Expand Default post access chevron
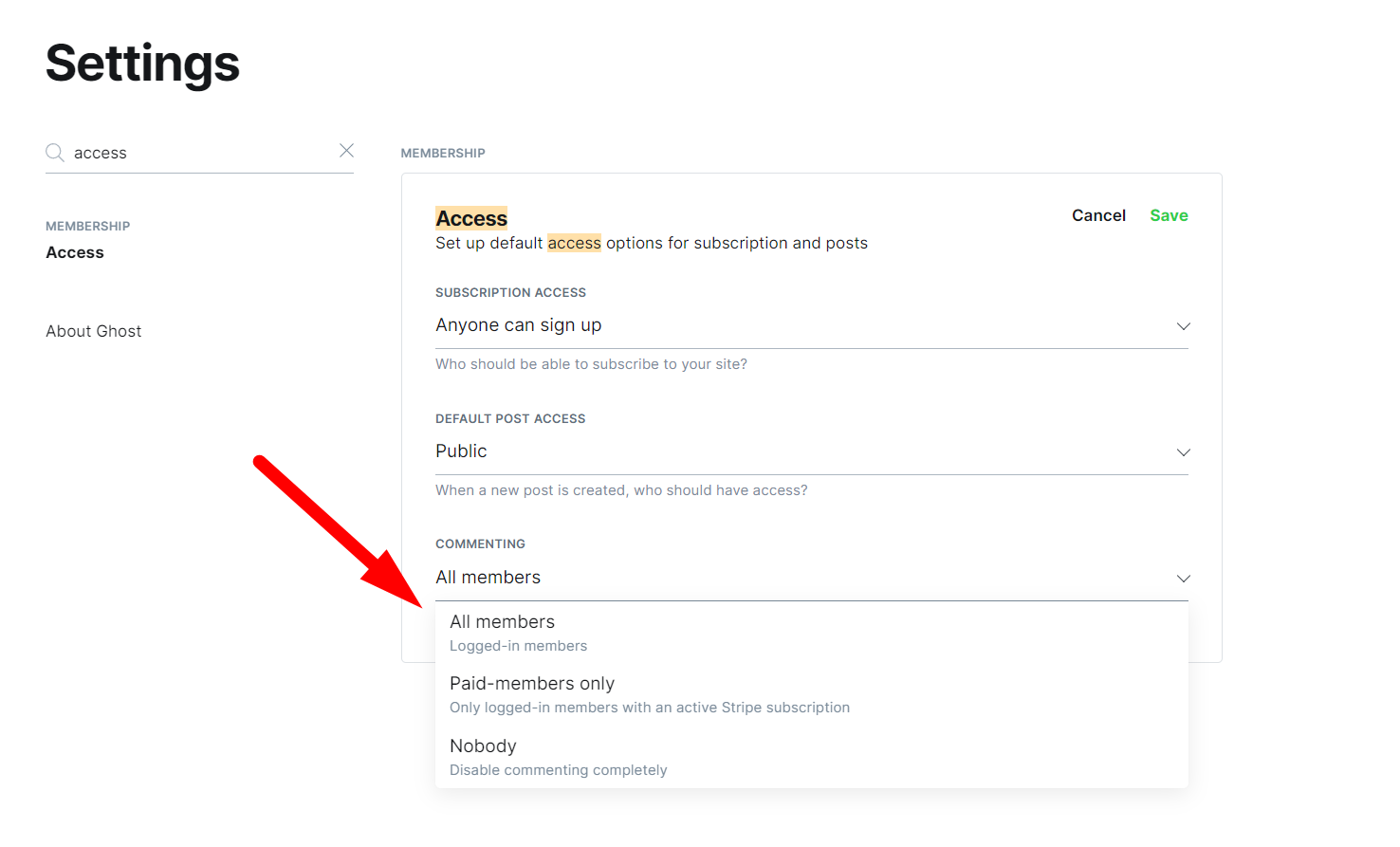The width and height of the screenshot is (1400, 847). [x=1183, y=452]
